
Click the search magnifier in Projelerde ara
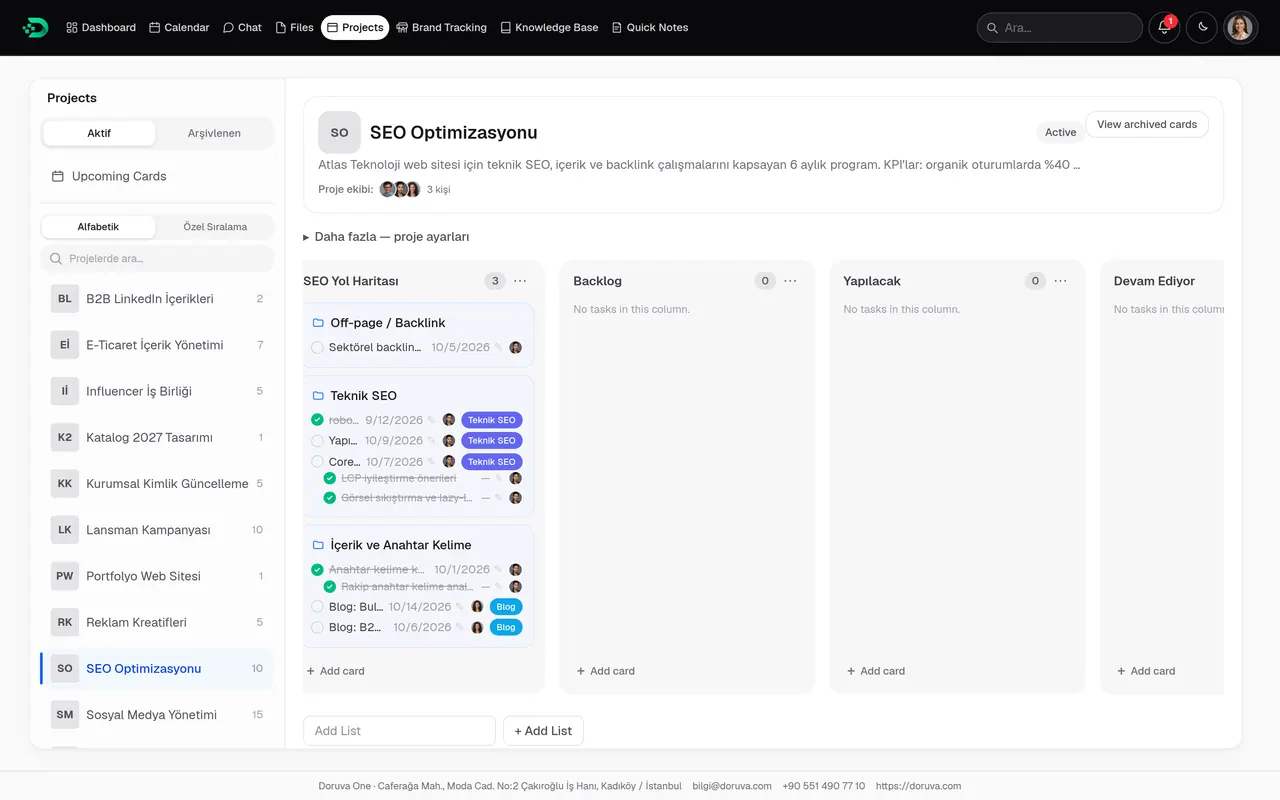(56, 259)
